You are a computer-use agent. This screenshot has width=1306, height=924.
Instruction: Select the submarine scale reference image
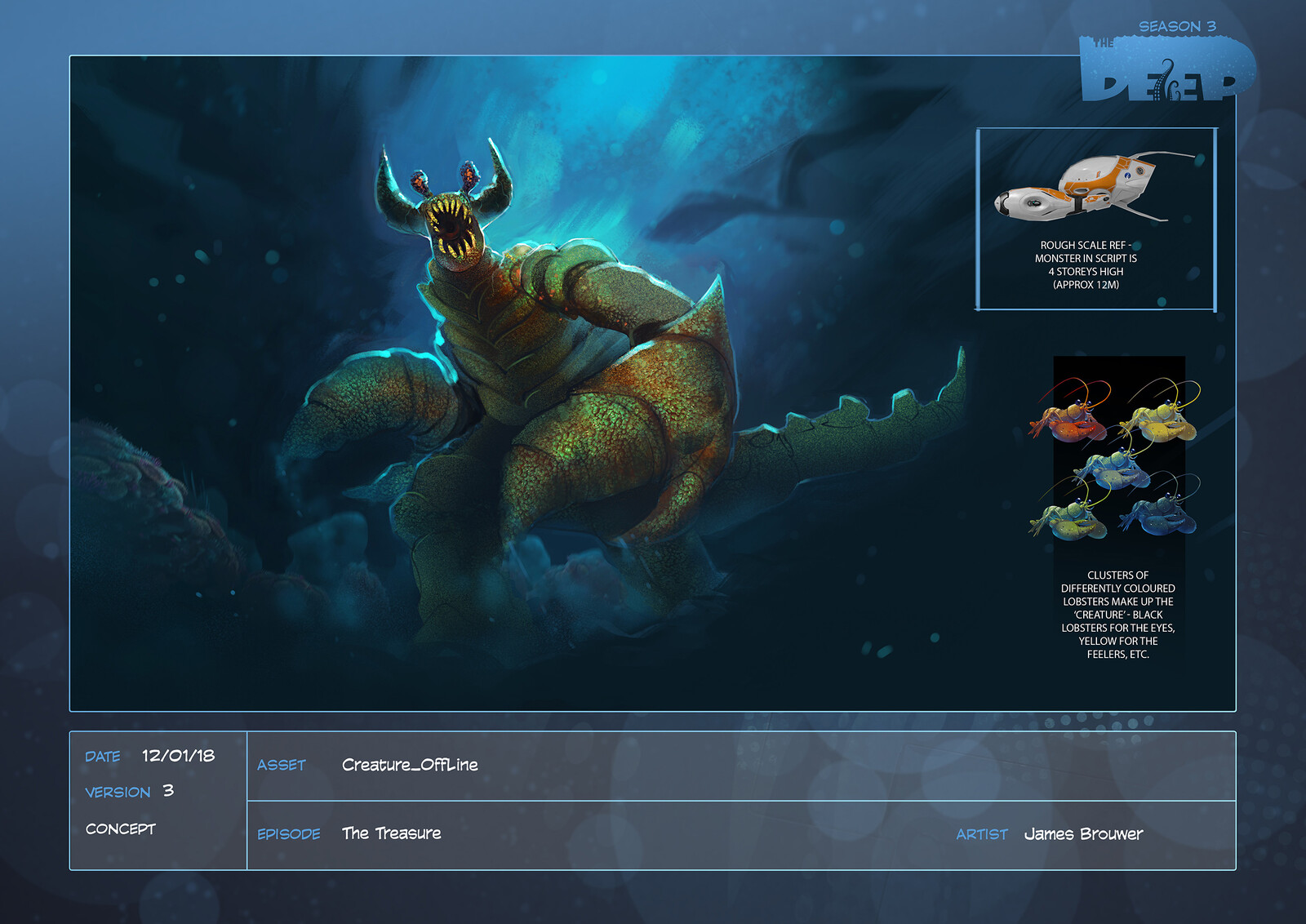pyautogui.click(x=1095, y=188)
